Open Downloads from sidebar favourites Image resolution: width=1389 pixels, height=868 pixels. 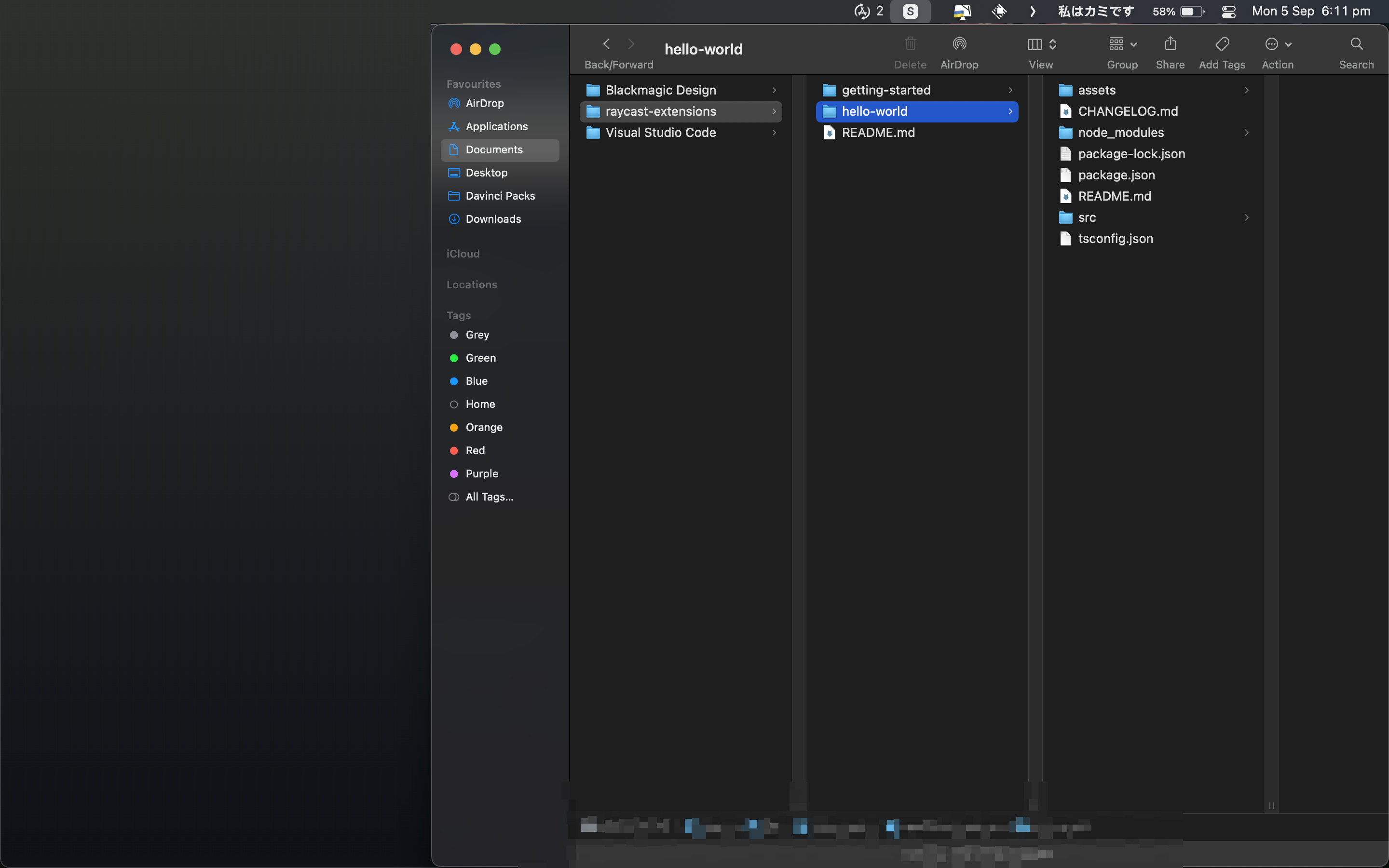tap(492, 219)
